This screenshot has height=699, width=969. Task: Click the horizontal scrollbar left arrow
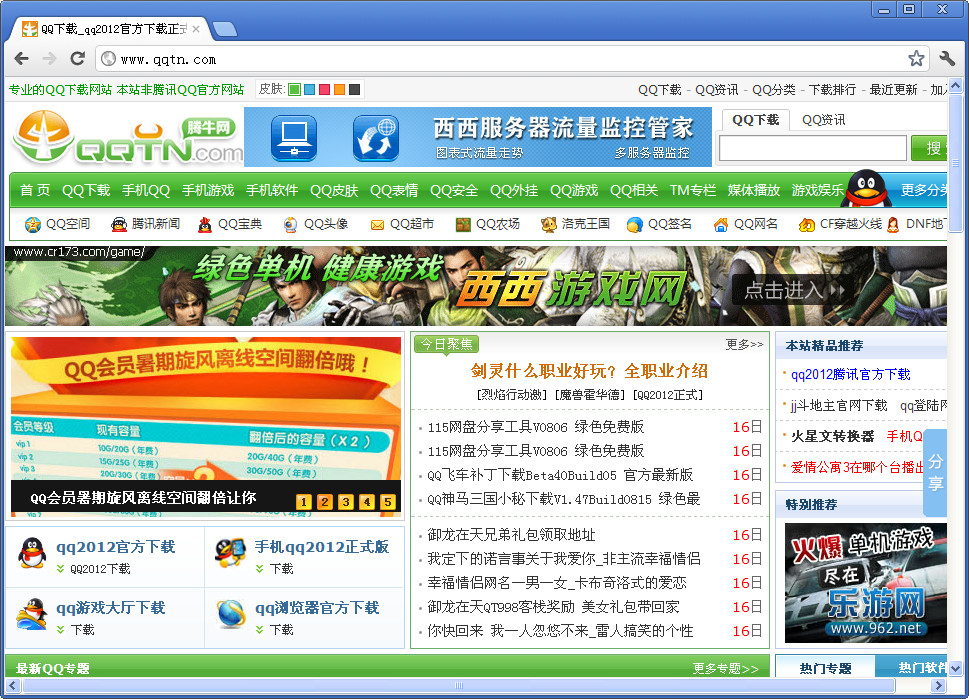12,685
